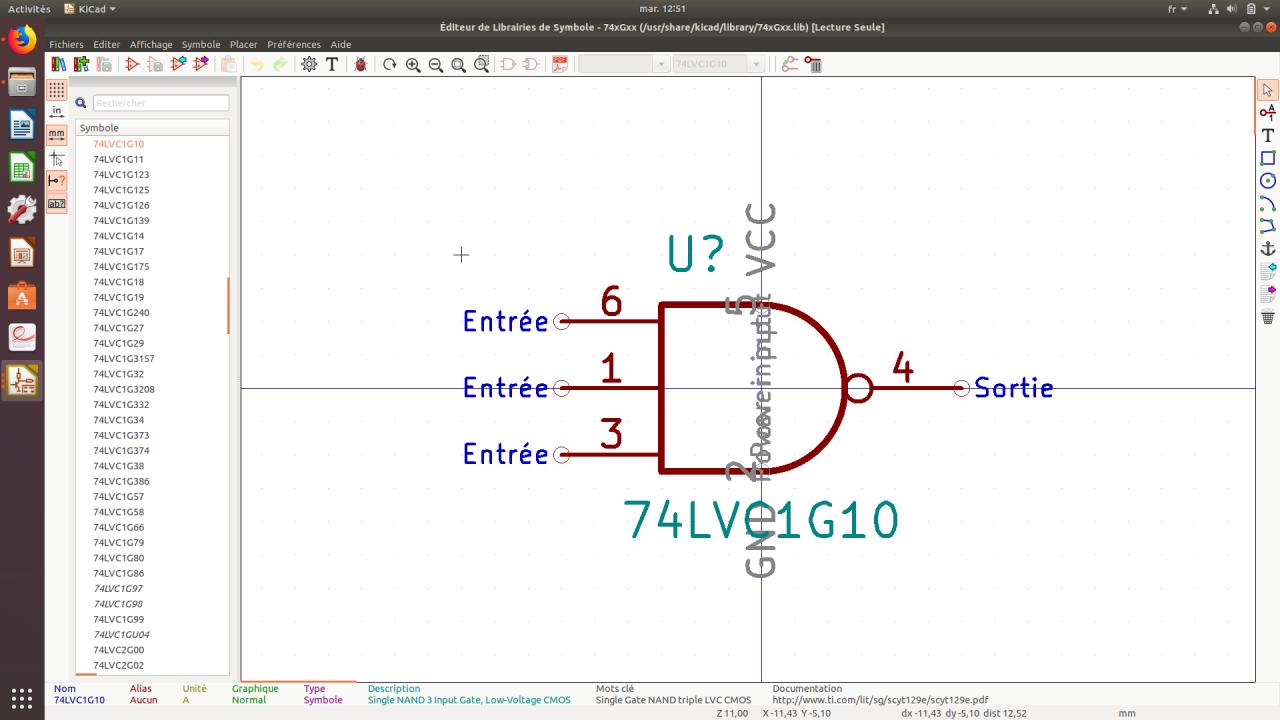Run the symbol check bug icon

coord(361,64)
